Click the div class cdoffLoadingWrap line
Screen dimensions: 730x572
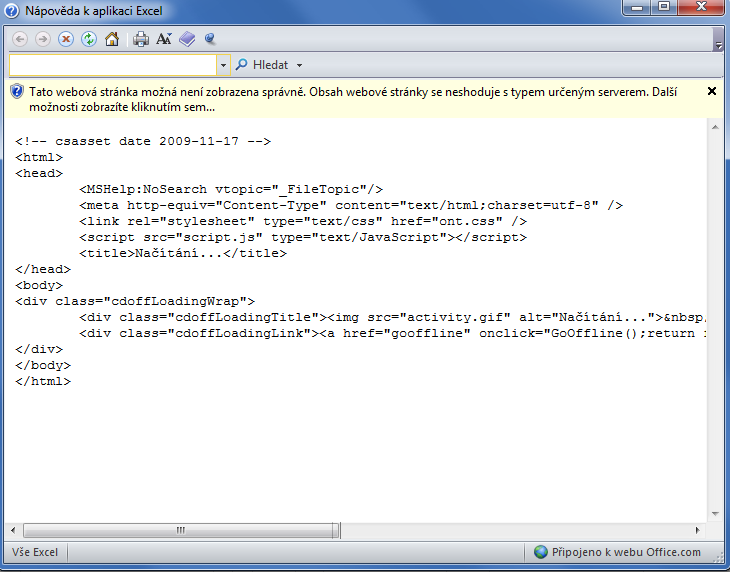(135, 301)
